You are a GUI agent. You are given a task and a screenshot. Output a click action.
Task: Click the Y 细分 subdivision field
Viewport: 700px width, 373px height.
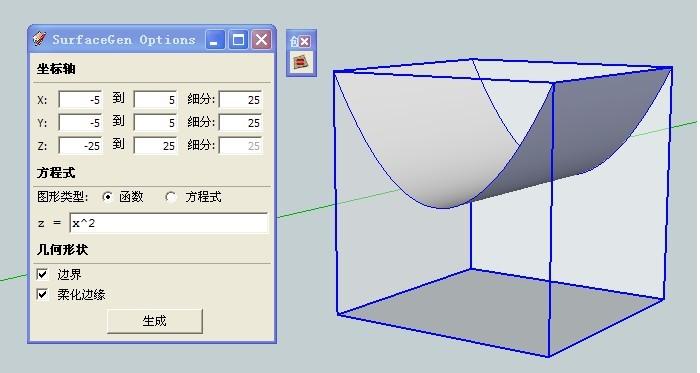point(240,122)
